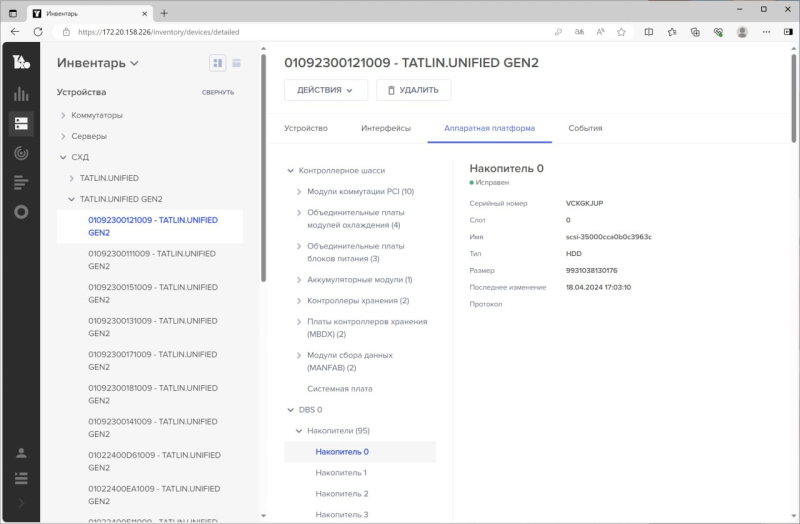Open the radar monitoring sidebar icon
Screen dimensions: 800x524
(x=21, y=153)
